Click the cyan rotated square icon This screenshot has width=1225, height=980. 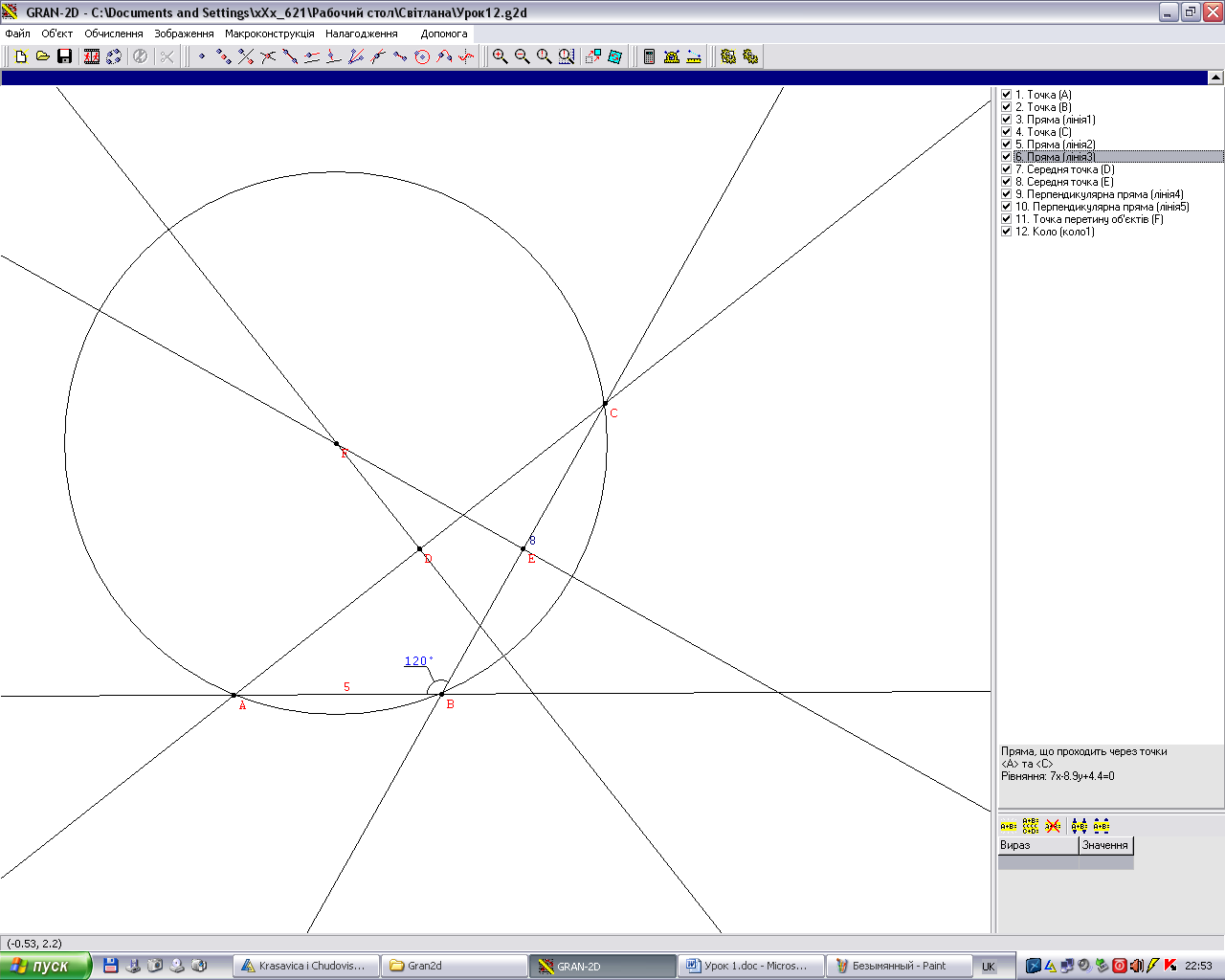pyautogui.click(x=615, y=56)
